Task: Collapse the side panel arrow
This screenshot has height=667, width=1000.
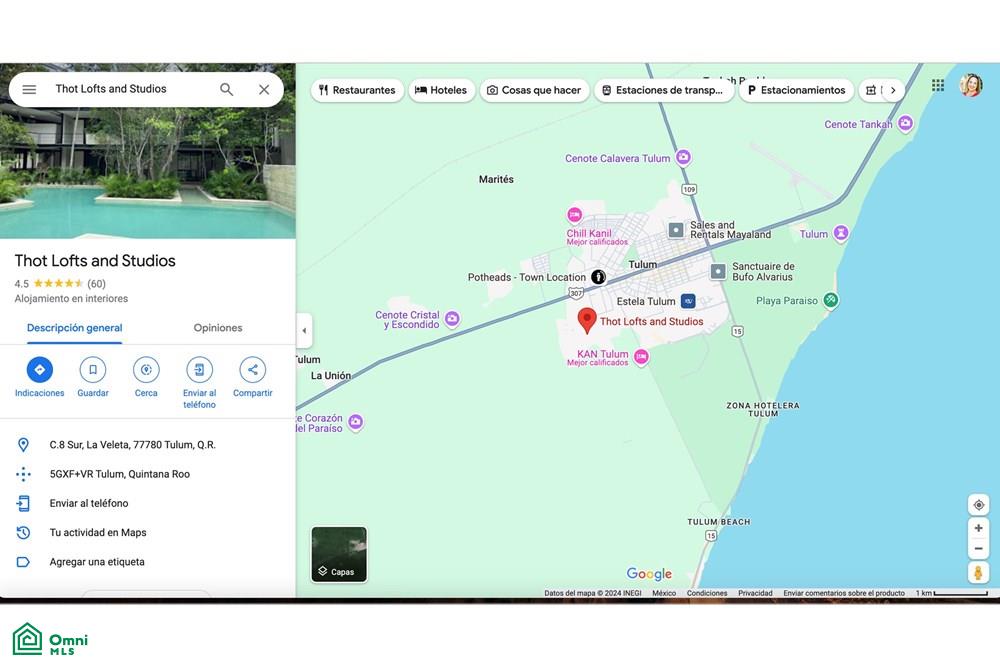Action: pyautogui.click(x=304, y=330)
